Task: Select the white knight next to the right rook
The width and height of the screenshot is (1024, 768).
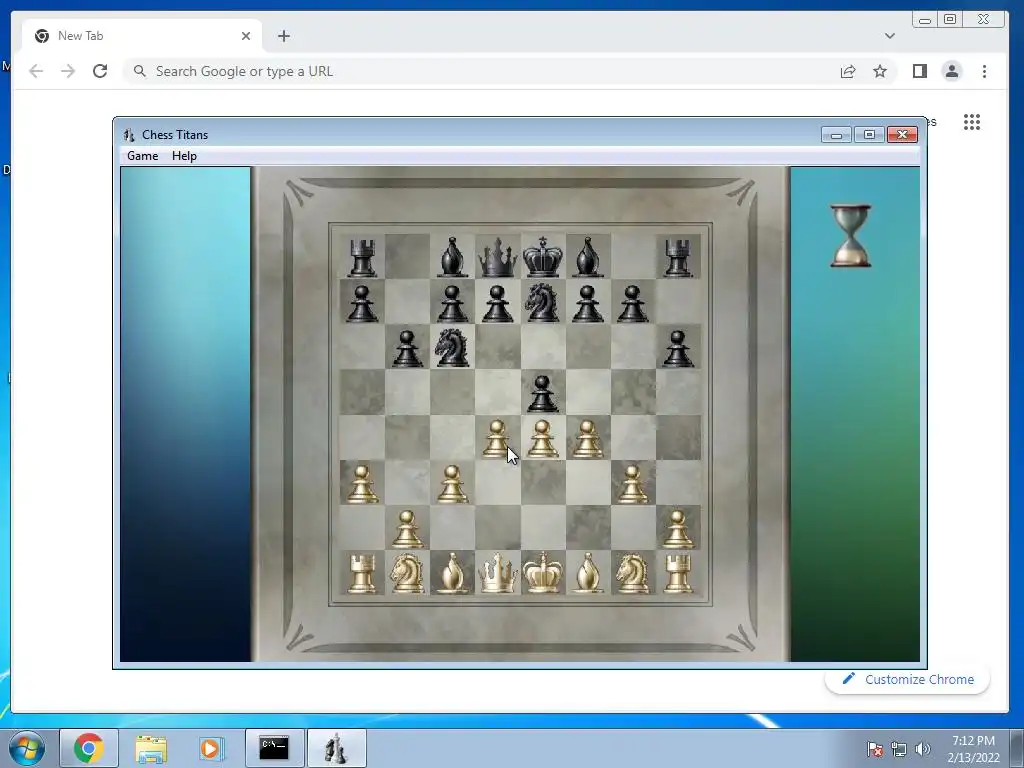Action: [632, 573]
